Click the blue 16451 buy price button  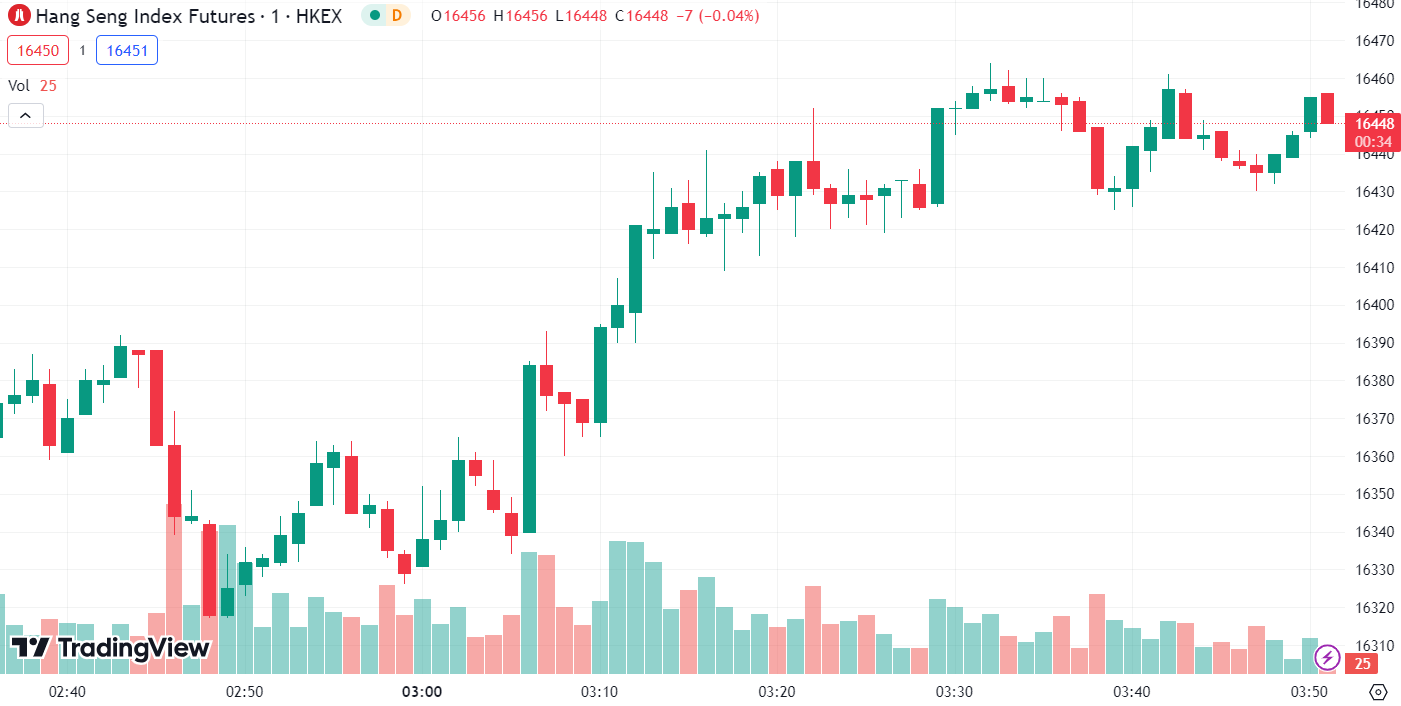tap(126, 50)
